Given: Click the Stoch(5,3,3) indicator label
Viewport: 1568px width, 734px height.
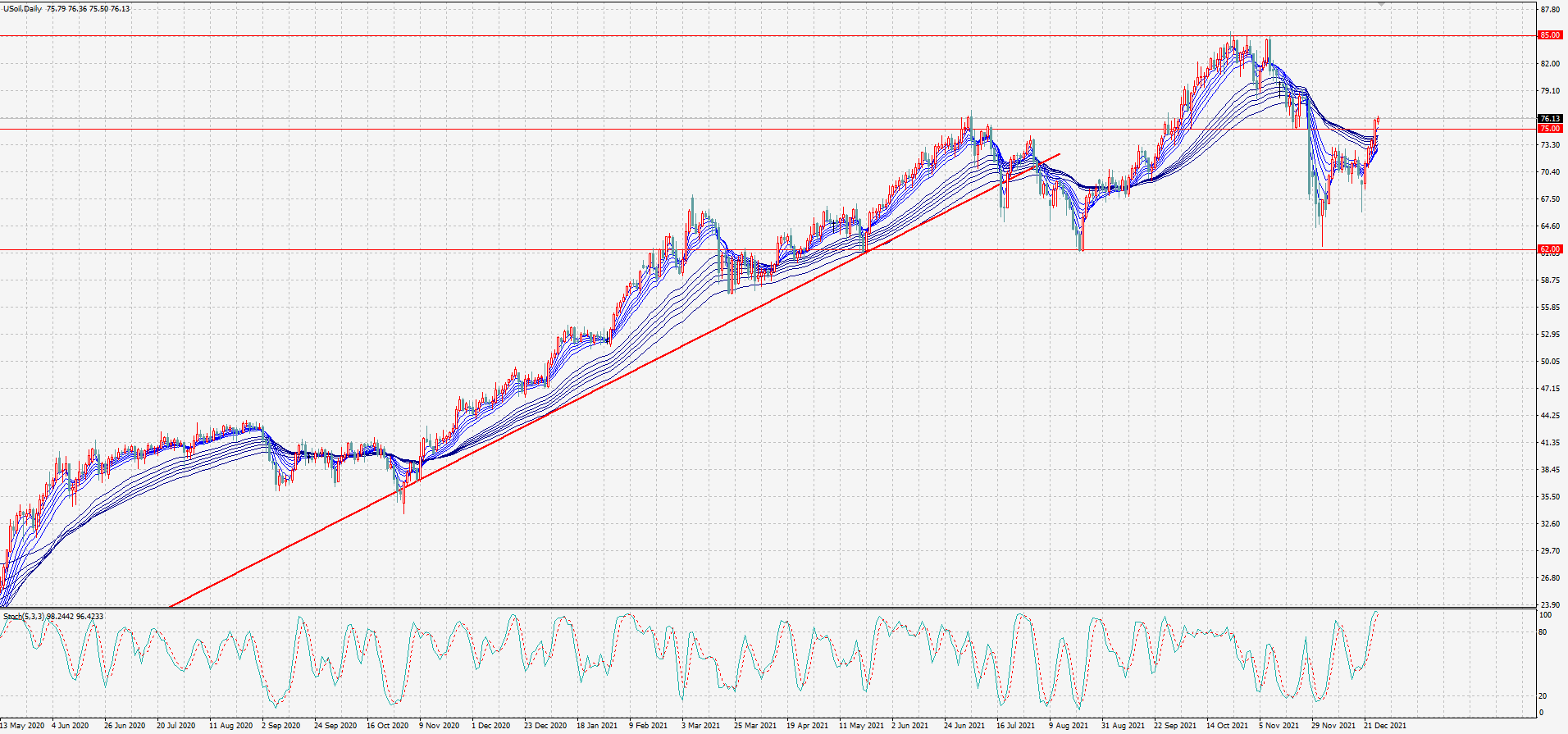Looking at the screenshot, I should 24,617.
